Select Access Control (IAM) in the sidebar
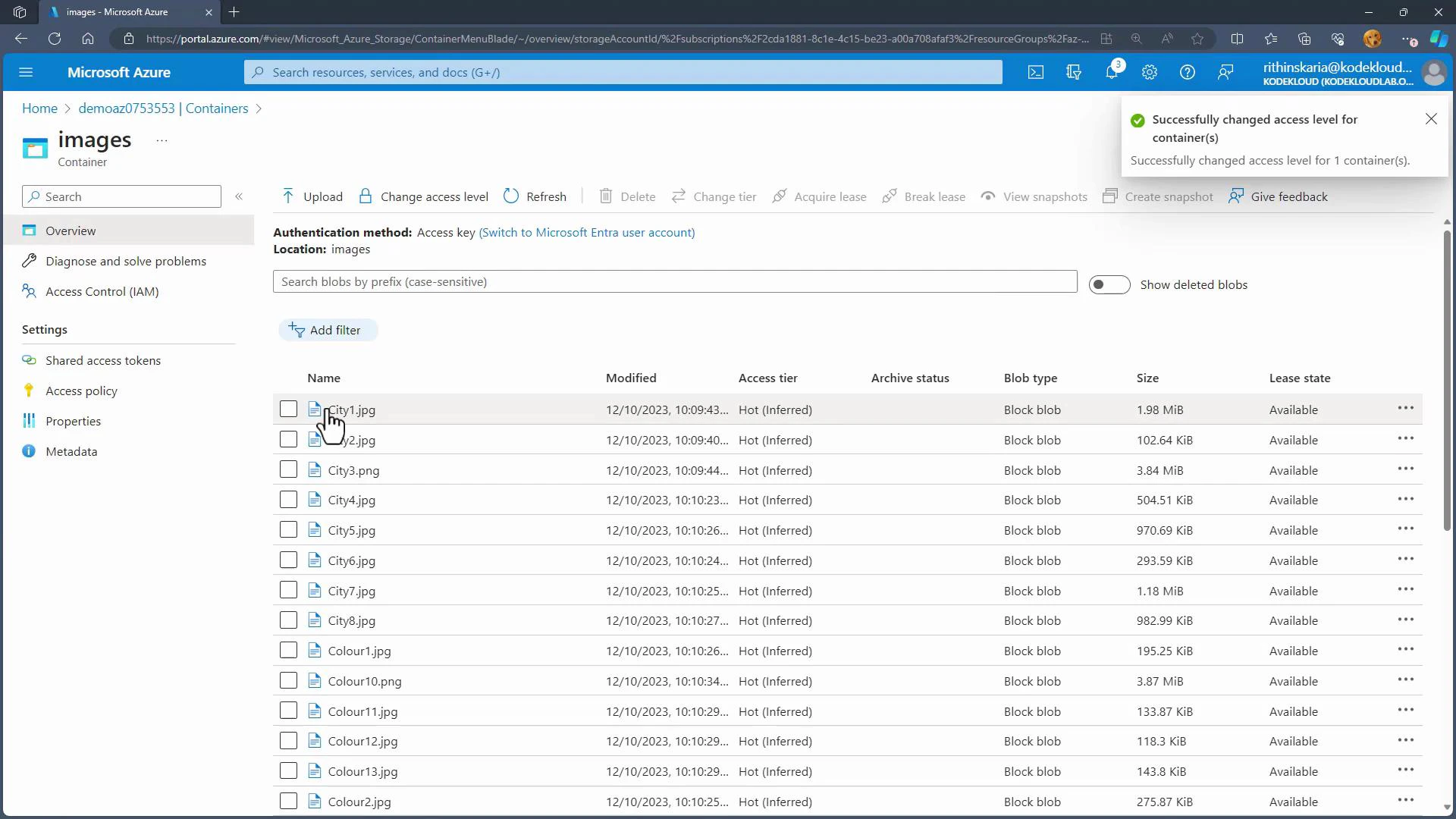 [102, 291]
